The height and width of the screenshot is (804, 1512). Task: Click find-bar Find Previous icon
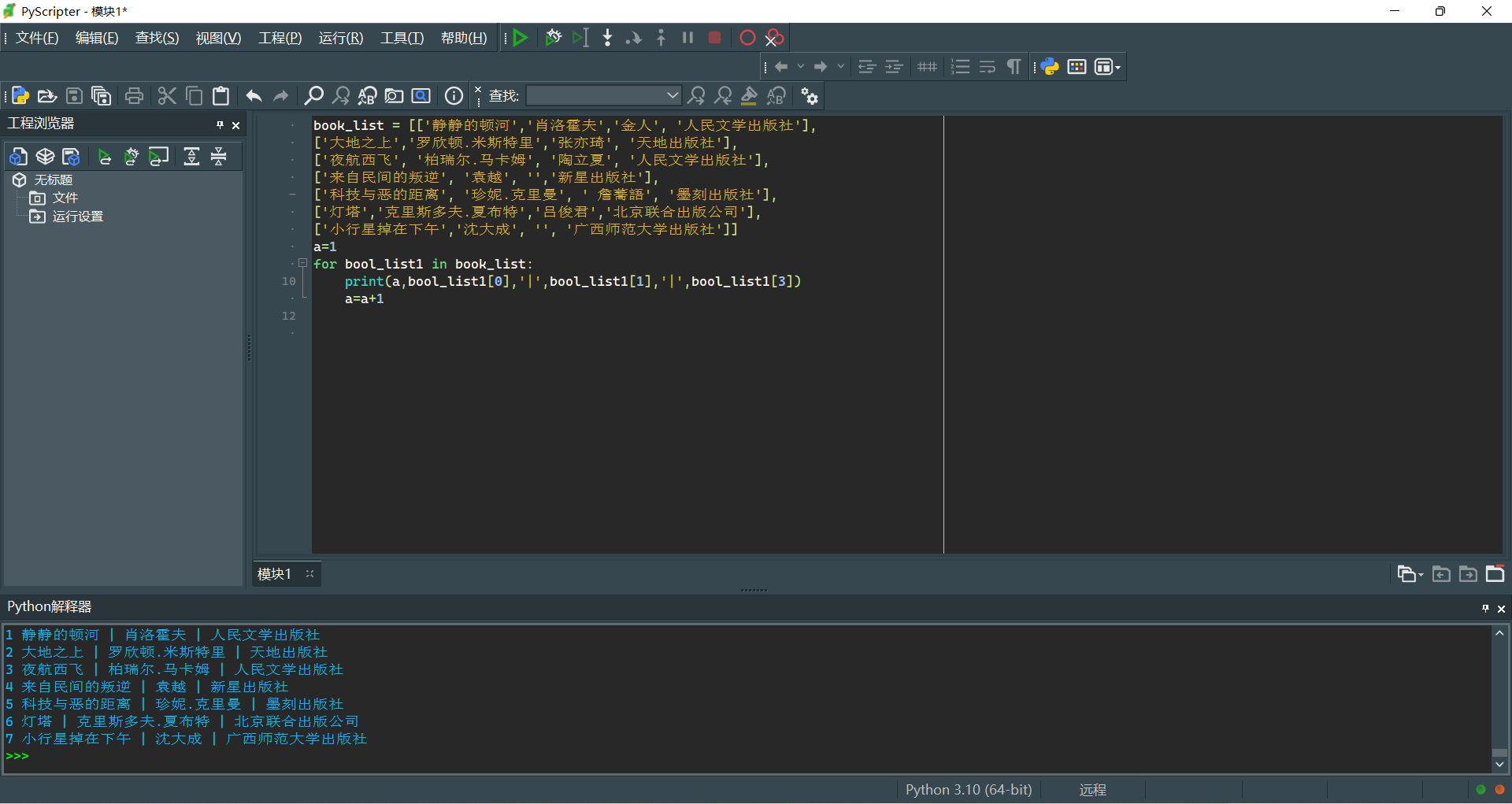point(723,96)
